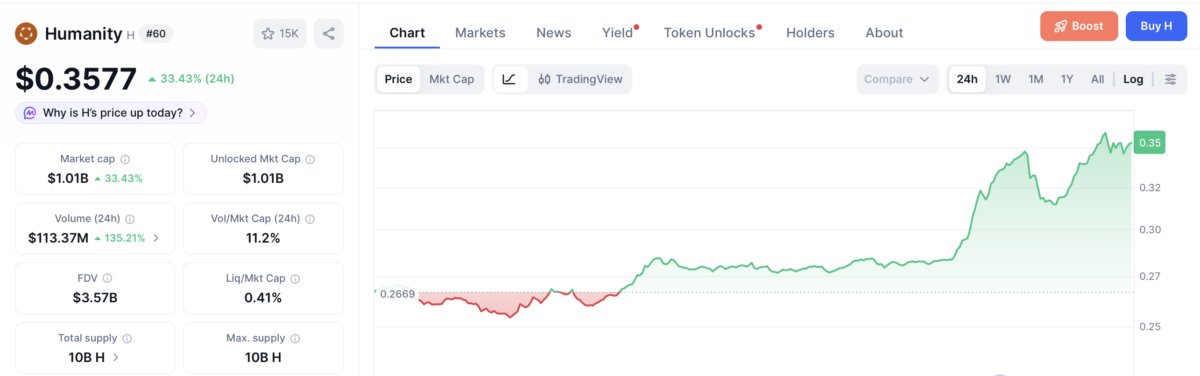Click the 10B H max supply value
This screenshot has width=1200, height=376.
[263, 357]
